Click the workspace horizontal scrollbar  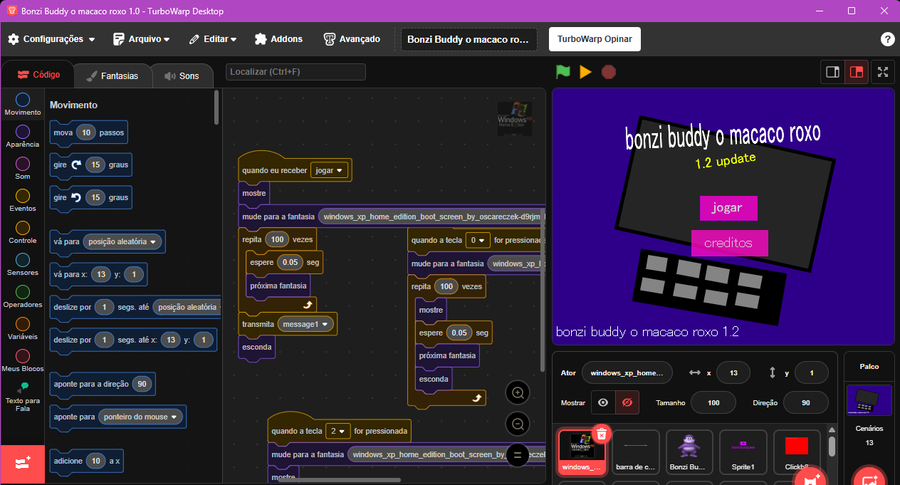(x=339, y=480)
